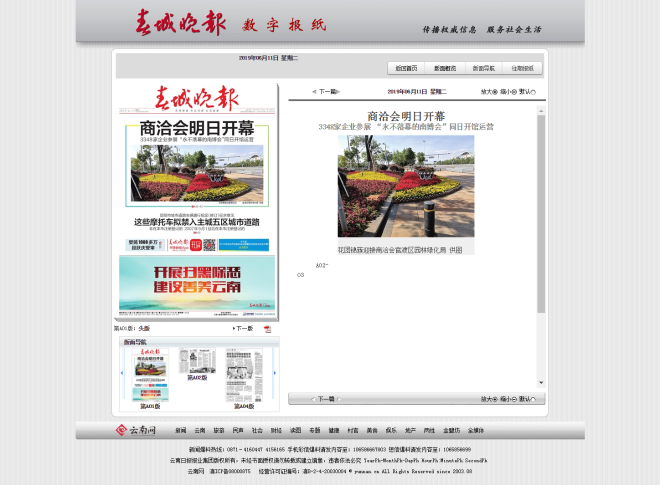
Task: Click the 商洽会明日开幕 article title in the reading pane
Action: [406, 116]
